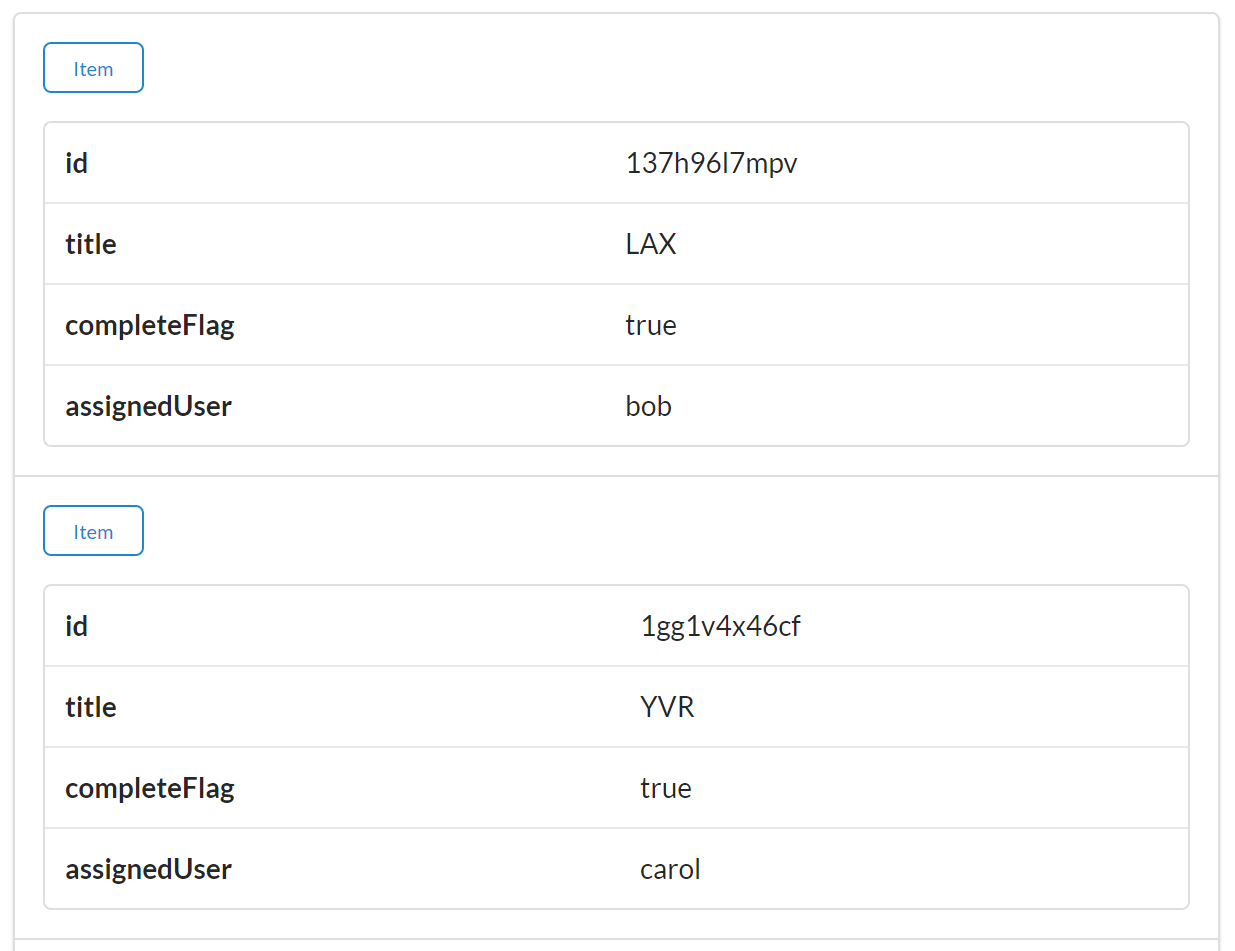Click the Item button above LAX record
This screenshot has height=951, width=1235.
point(93,68)
